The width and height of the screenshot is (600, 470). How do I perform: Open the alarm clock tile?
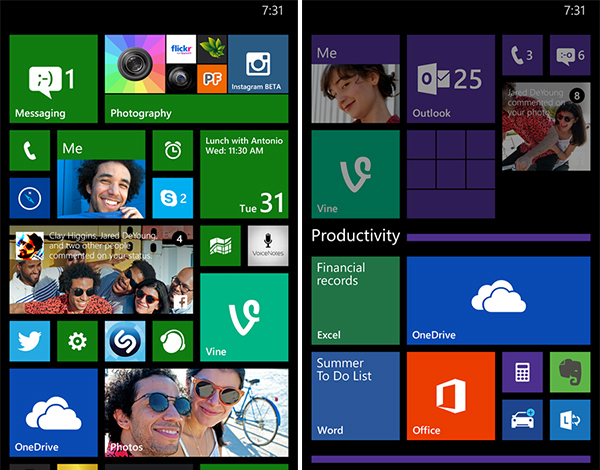(173, 150)
